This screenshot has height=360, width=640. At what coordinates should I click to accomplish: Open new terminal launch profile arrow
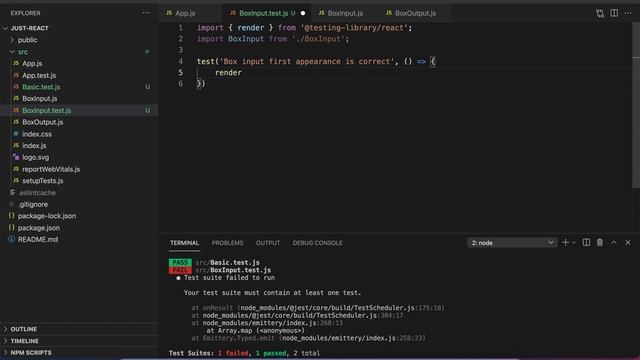pos(573,243)
